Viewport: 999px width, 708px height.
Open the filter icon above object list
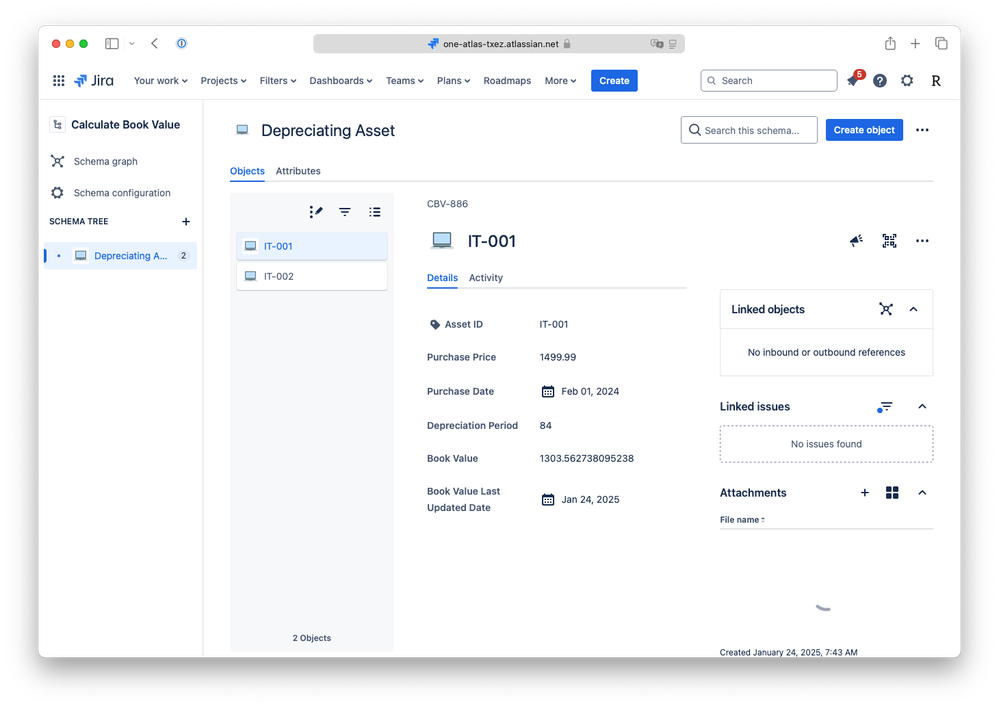pos(345,212)
